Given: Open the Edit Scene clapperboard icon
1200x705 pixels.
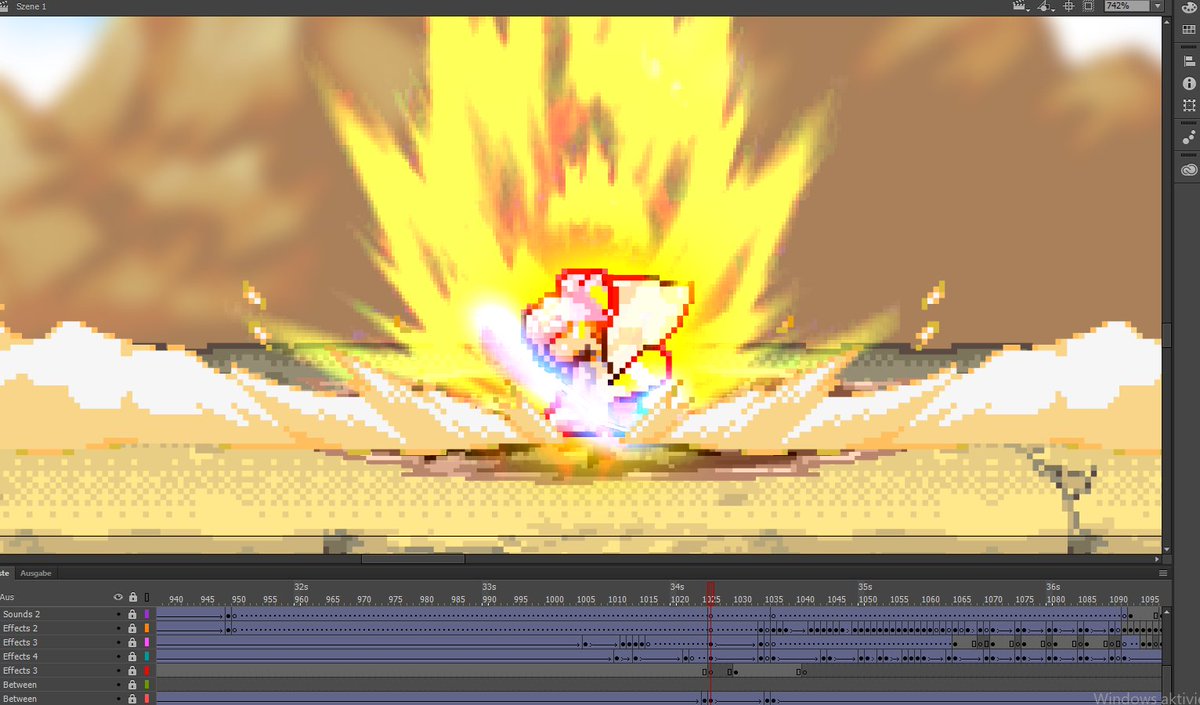Looking at the screenshot, I should (1018, 6).
